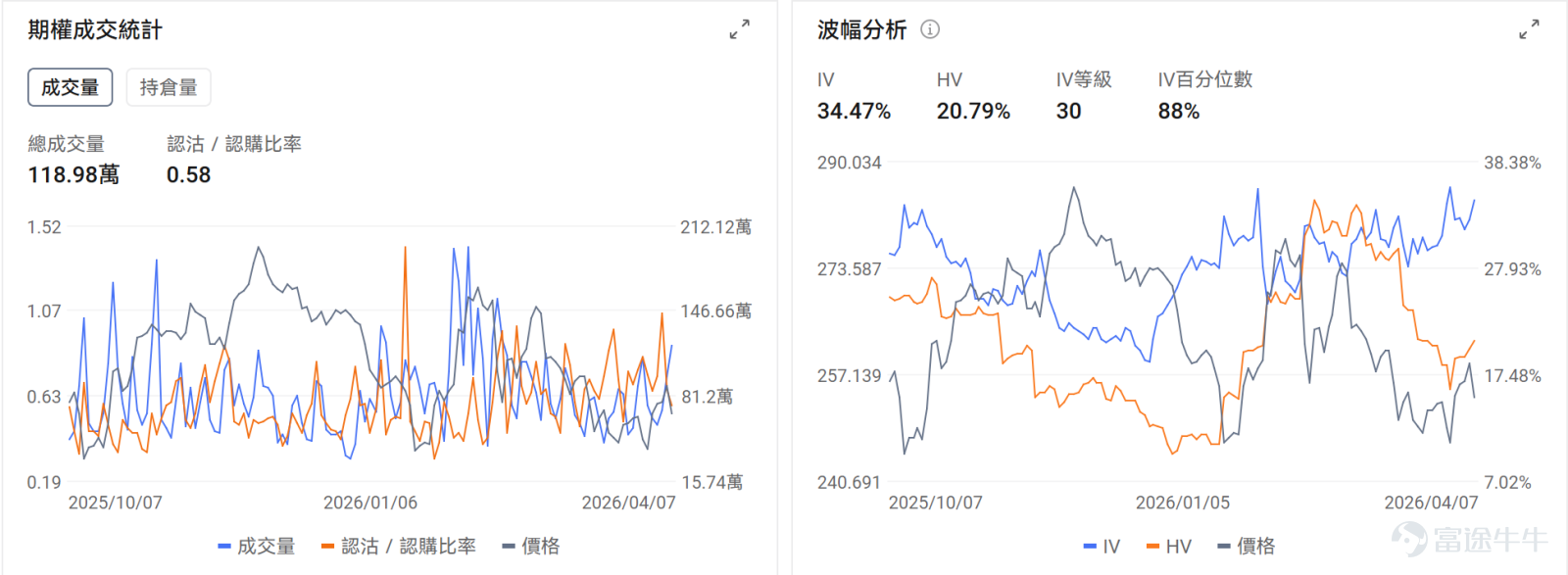Click the 2026/01/06 date axis label

pos(370,503)
